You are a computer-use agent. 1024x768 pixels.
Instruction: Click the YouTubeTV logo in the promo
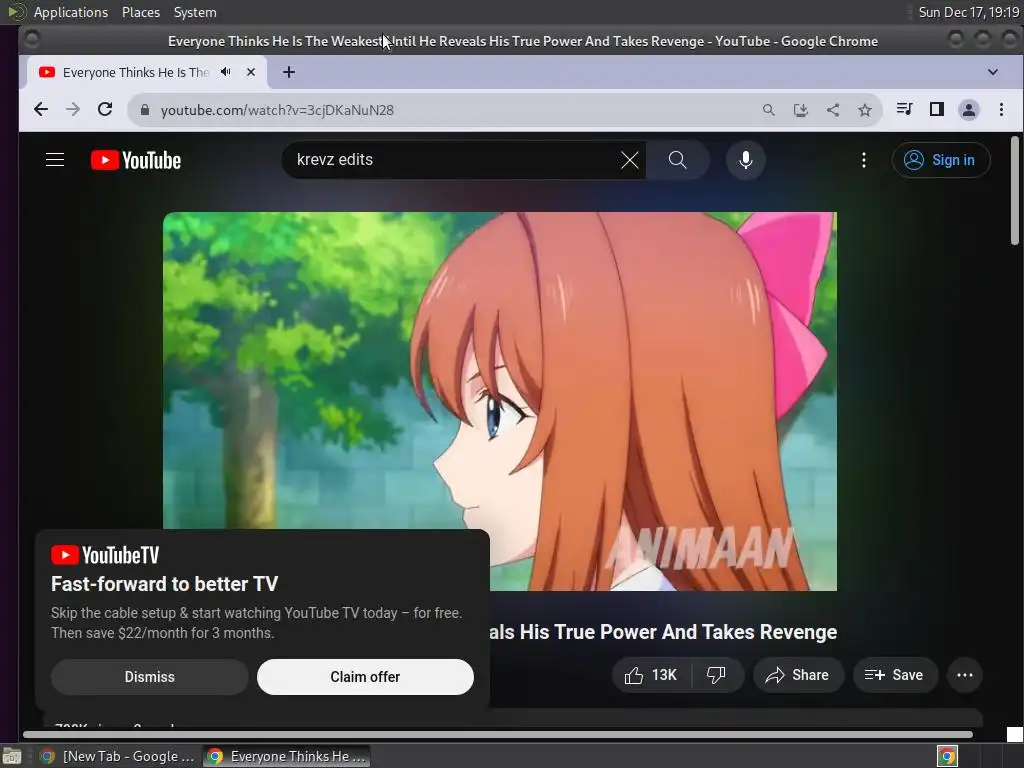click(105, 555)
